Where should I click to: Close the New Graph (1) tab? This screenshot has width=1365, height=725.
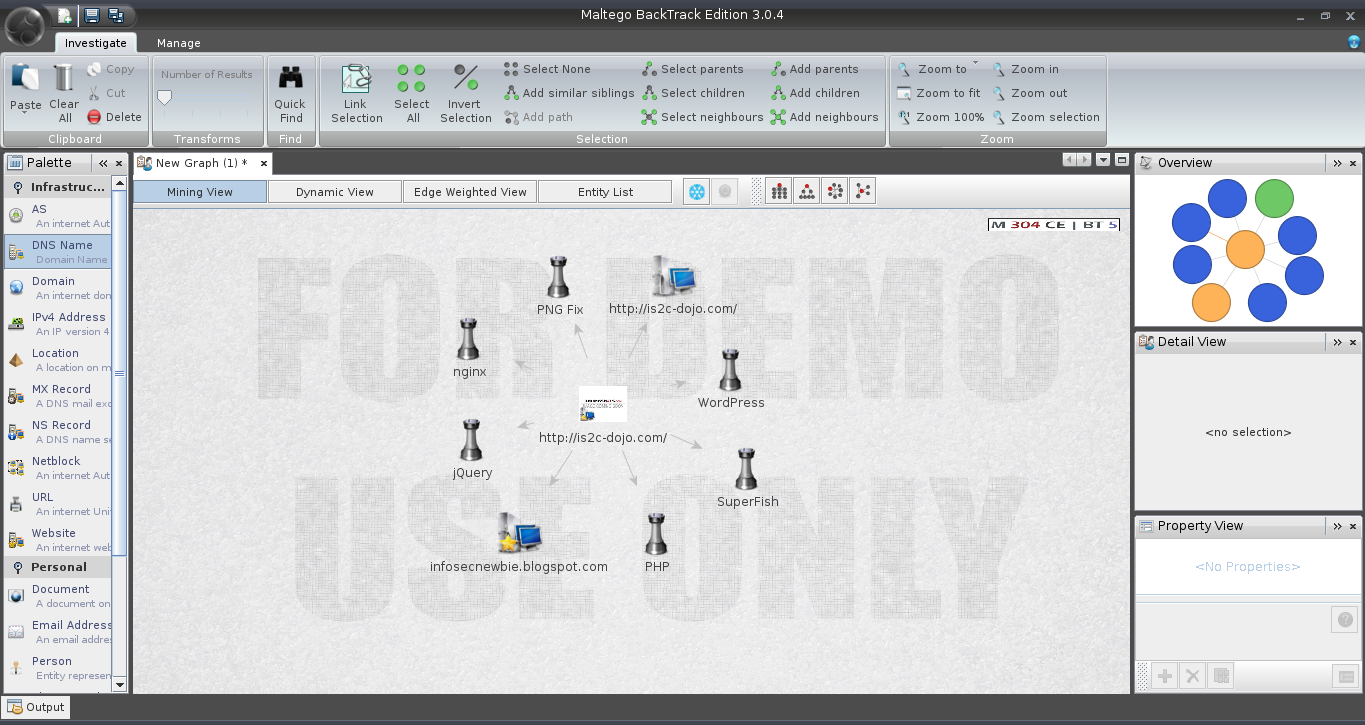tap(264, 163)
